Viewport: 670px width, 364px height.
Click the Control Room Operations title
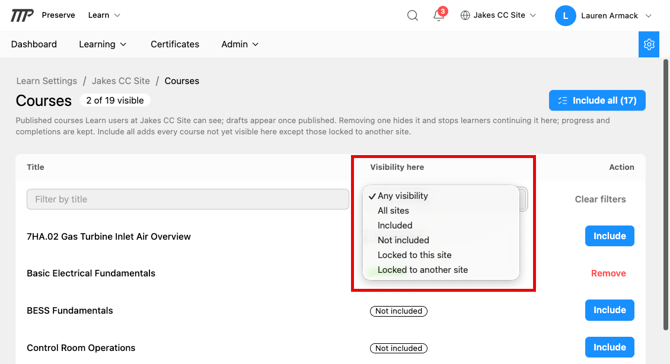(x=81, y=348)
